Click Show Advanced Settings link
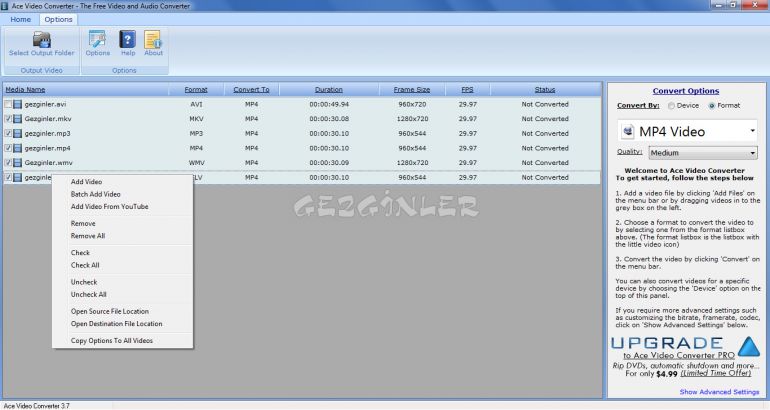The width and height of the screenshot is (770, 410). [x=719, y=392]
